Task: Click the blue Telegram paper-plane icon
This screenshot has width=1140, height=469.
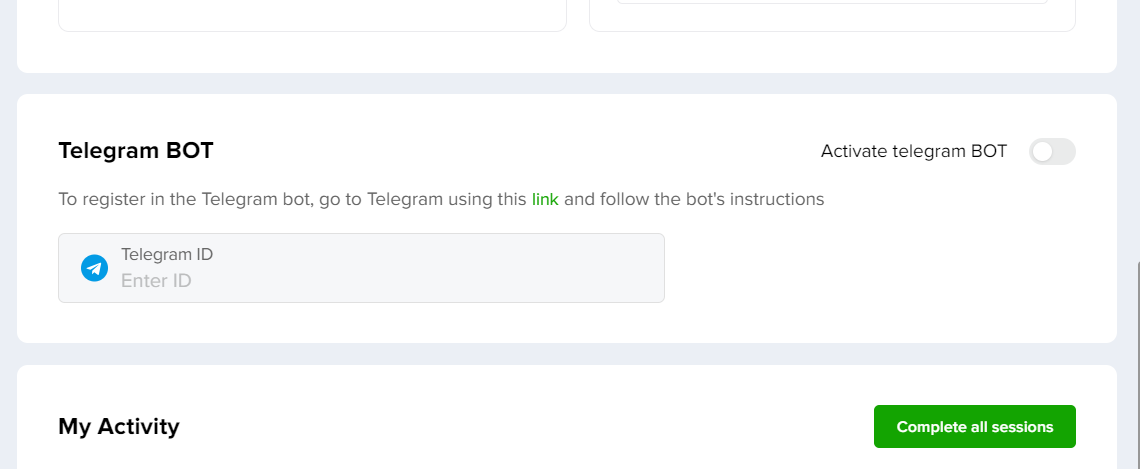Action: 95,268
